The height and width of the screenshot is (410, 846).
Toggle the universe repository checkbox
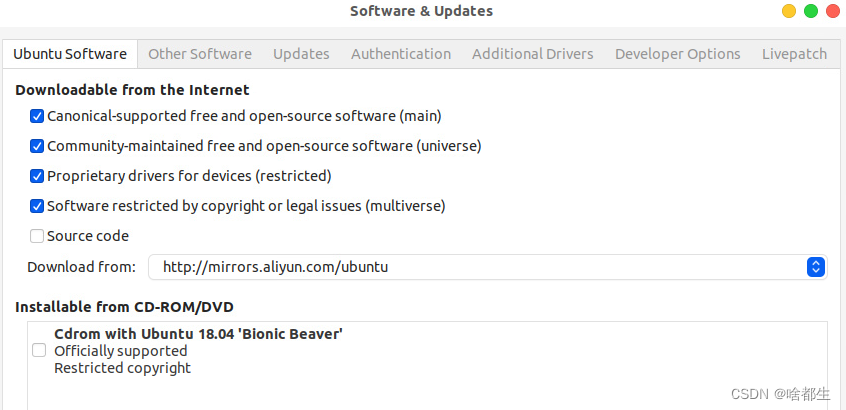[x=37, y=146]
